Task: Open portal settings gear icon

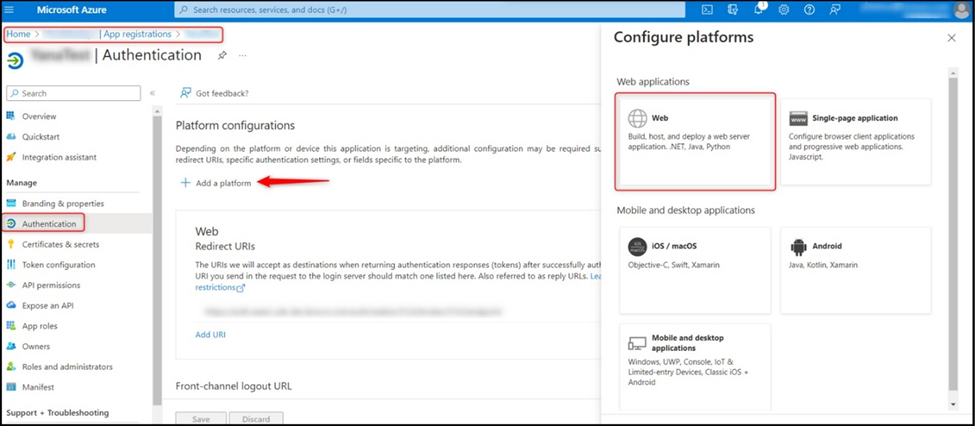Action: click(x=783, y=10)
